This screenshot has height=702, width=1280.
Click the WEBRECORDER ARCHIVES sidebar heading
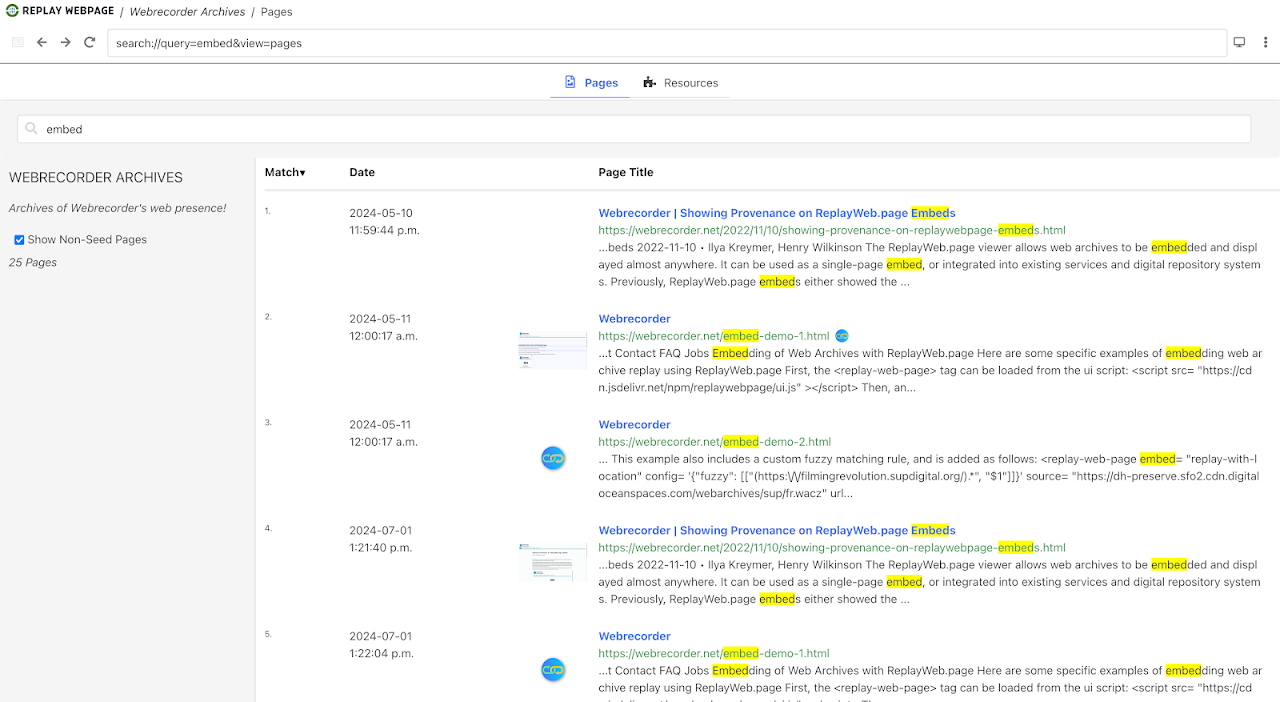pos(96,178)
